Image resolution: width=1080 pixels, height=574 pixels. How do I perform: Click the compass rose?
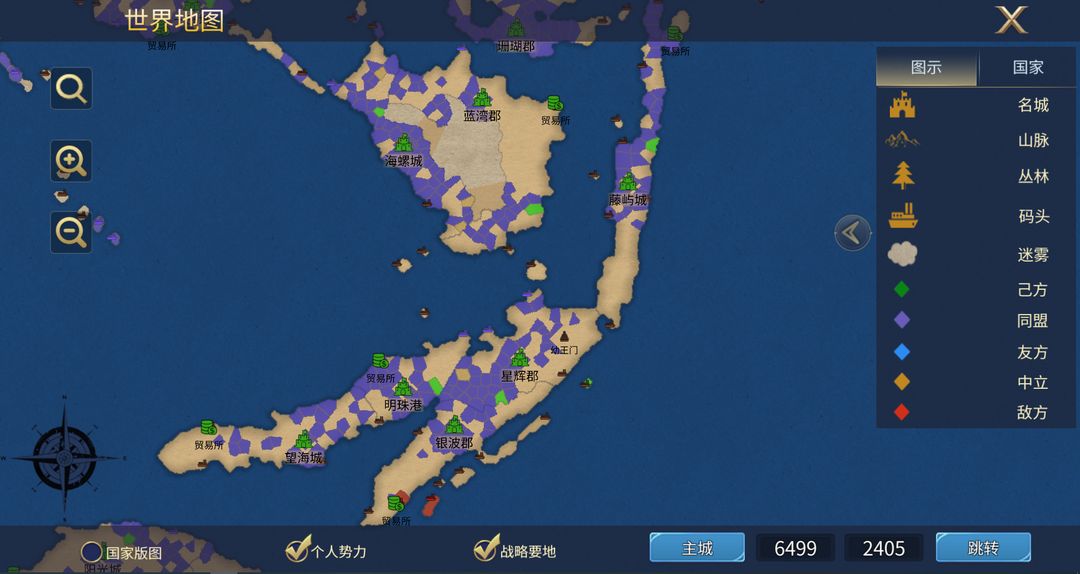[x=65, y=457]
